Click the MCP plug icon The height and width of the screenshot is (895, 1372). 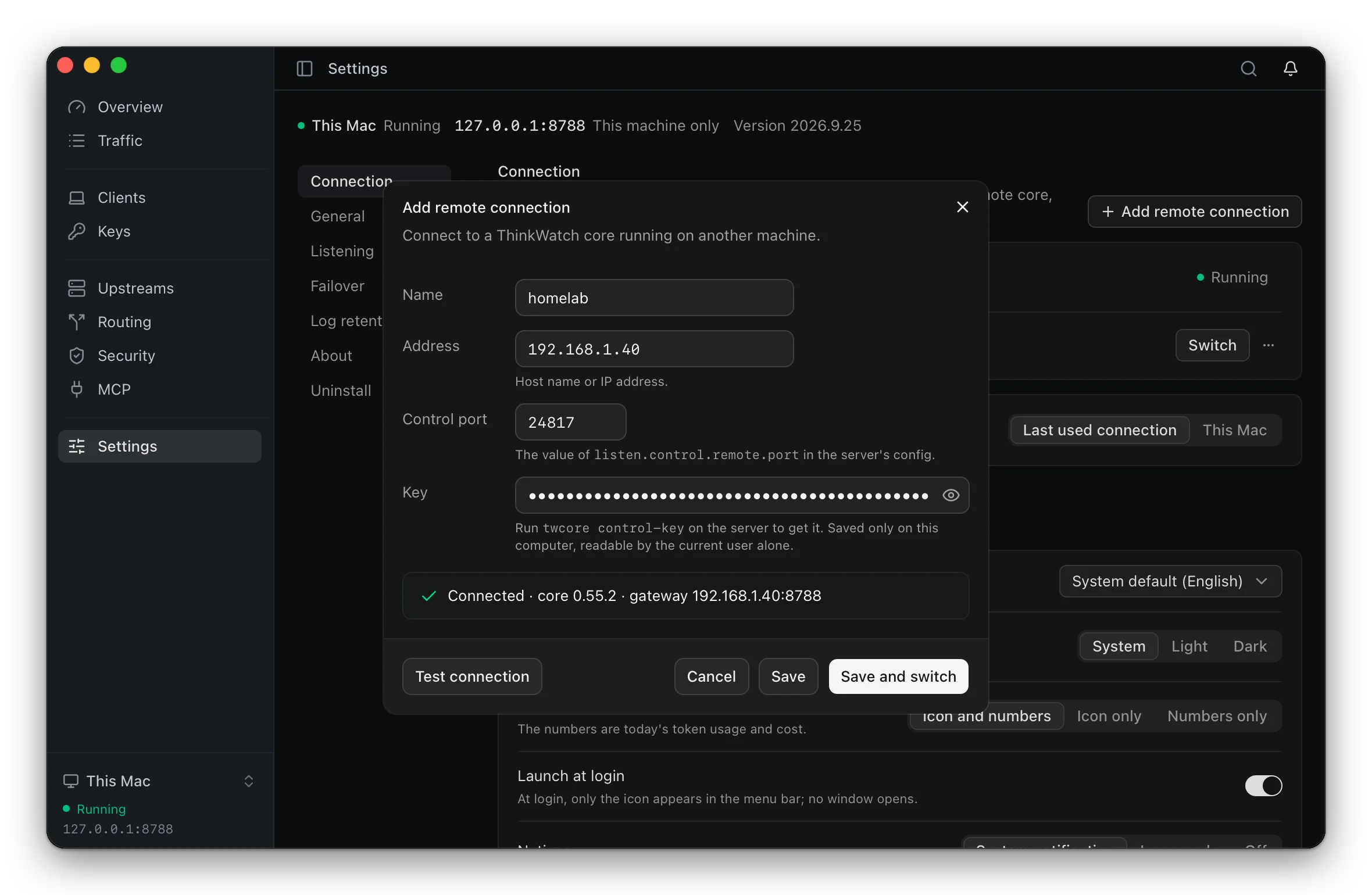[x=77, y=389]
